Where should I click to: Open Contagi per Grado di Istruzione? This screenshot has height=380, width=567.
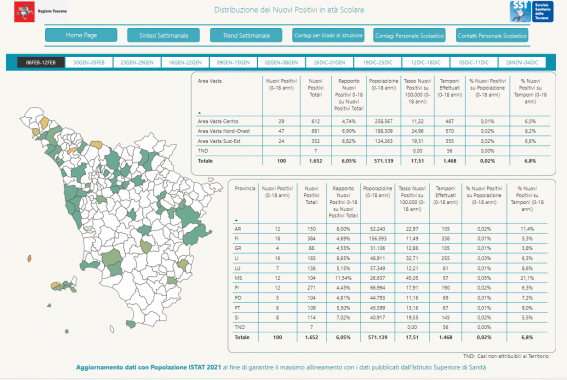(328, 35)
